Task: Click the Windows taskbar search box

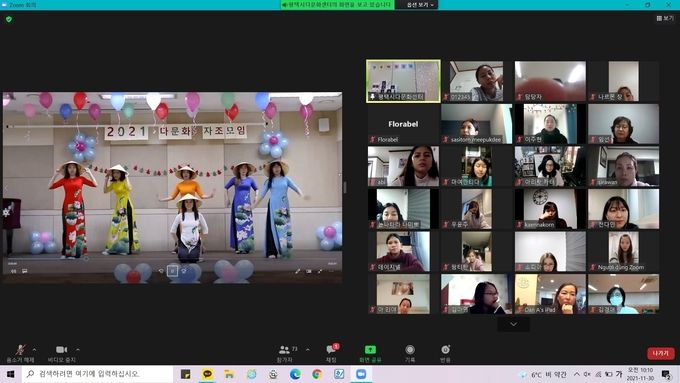Action: pos(97,374)
